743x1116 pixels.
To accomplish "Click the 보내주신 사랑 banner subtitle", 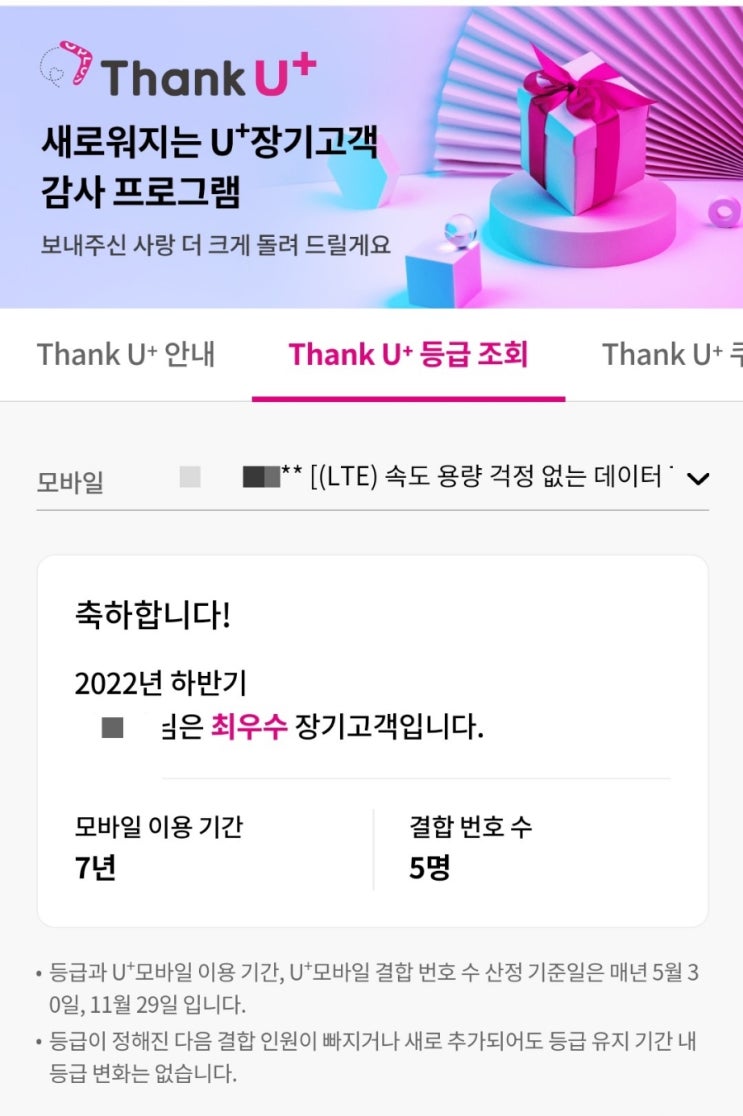I will 215,244.
